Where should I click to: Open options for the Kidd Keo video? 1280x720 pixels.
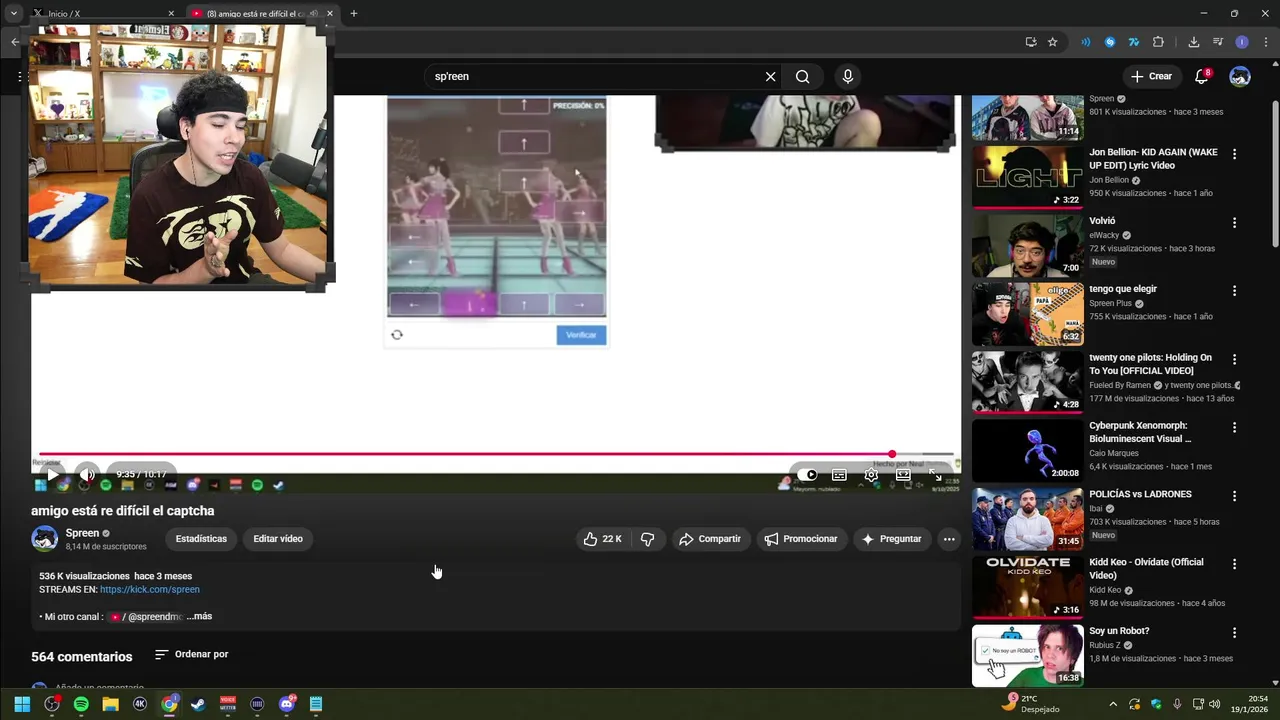[x=1234, y=563]
